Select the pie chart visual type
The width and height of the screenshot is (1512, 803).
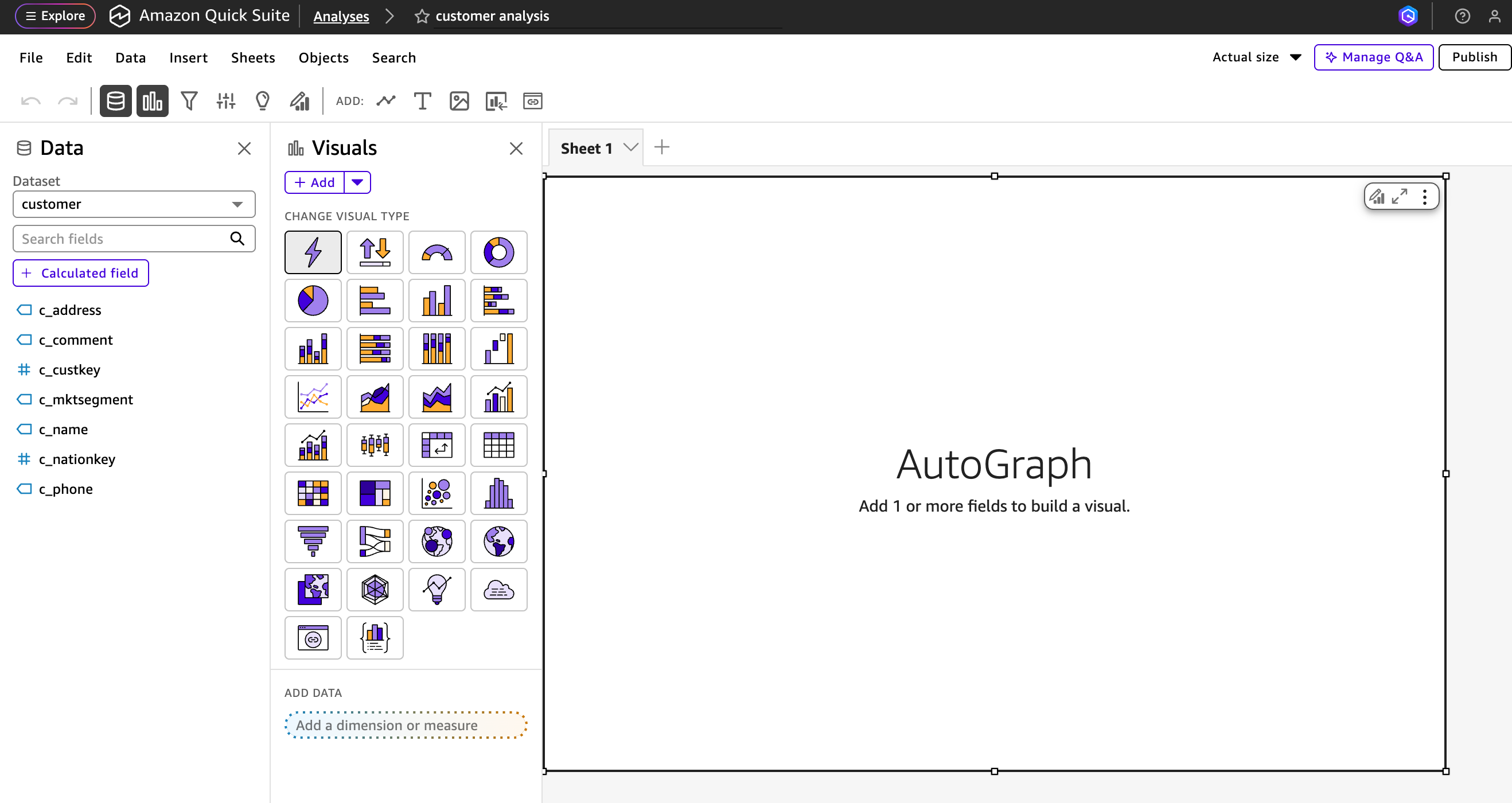[x=313, y=300]
